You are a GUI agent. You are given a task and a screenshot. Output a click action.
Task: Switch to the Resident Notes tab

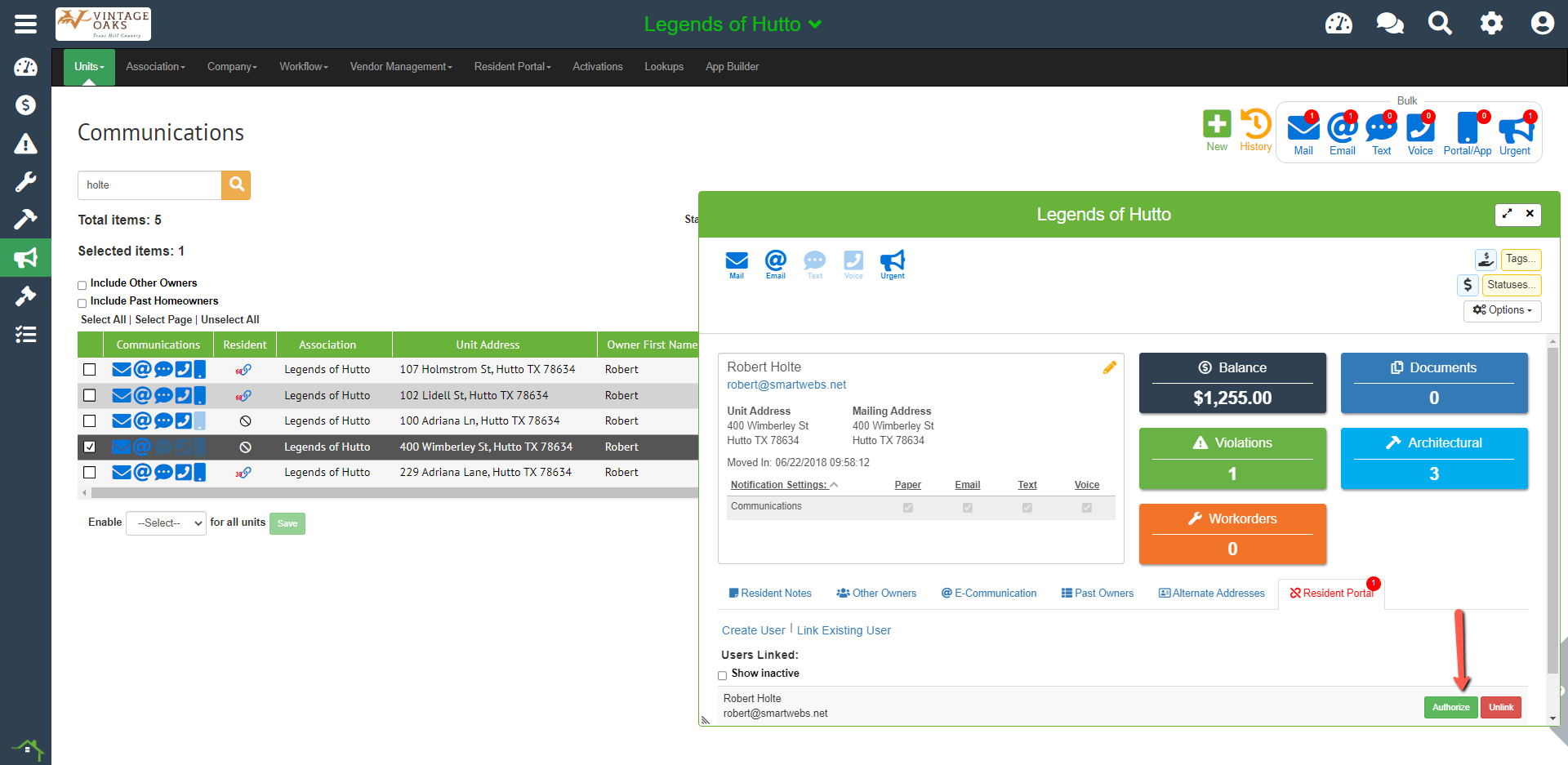(x=770, y=594)
